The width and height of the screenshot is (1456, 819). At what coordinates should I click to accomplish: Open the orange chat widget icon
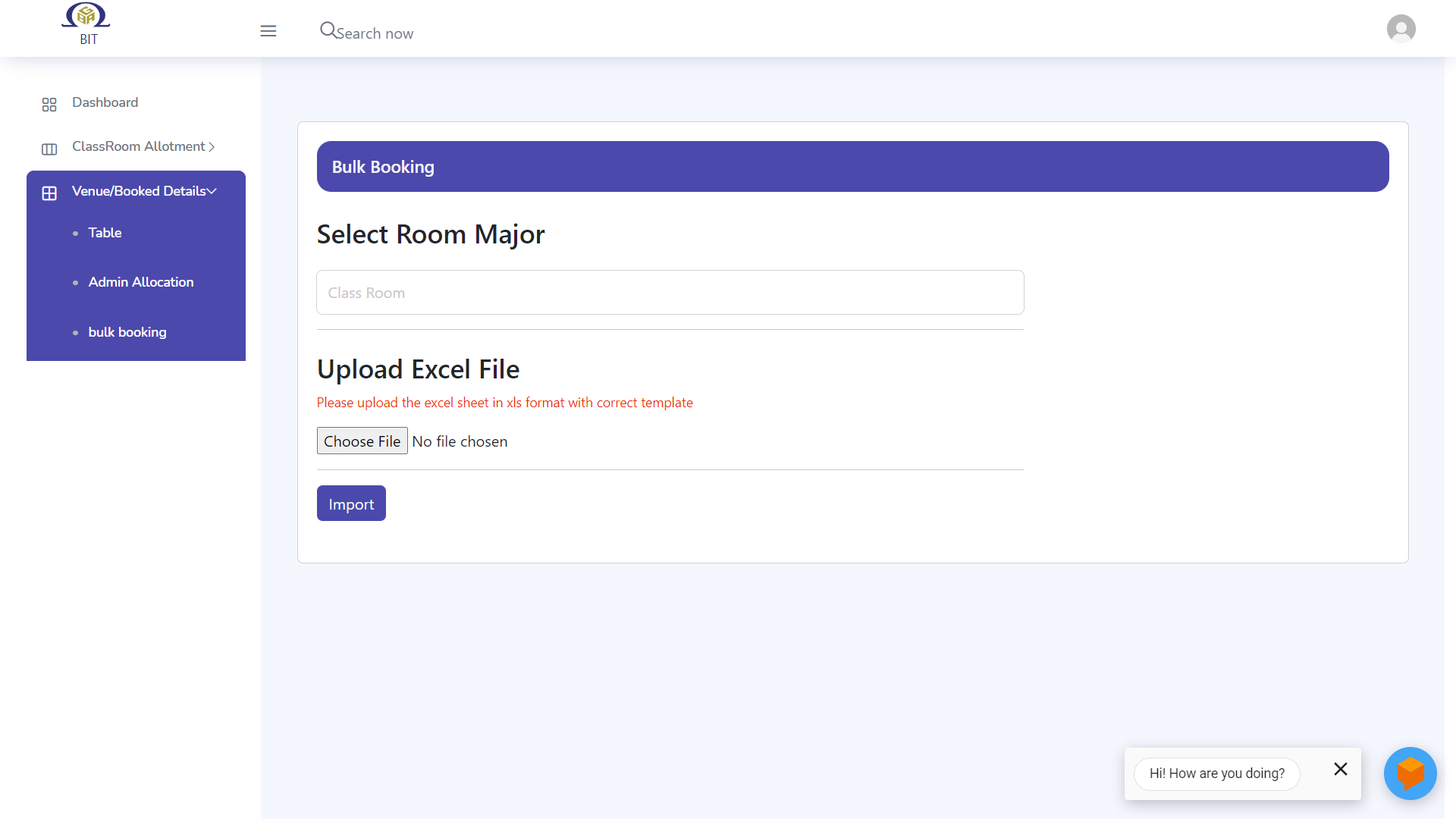(x=1410, y=773)
